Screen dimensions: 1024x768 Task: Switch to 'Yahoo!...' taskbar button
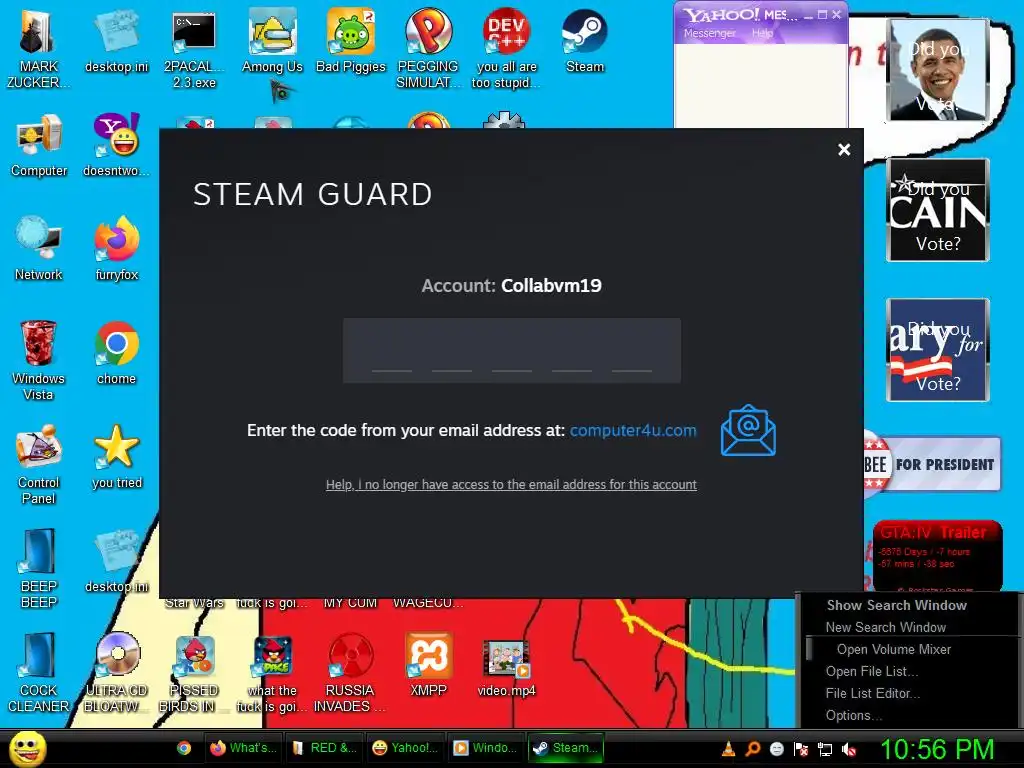pyautogui.click(x=405, y=748)
